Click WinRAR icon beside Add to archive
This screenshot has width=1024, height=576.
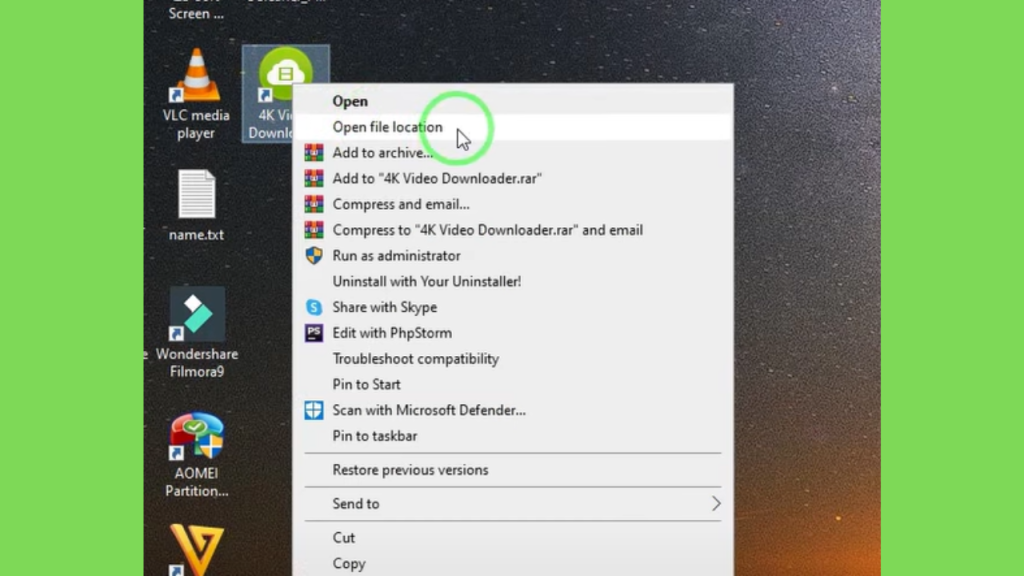point(314,153)
